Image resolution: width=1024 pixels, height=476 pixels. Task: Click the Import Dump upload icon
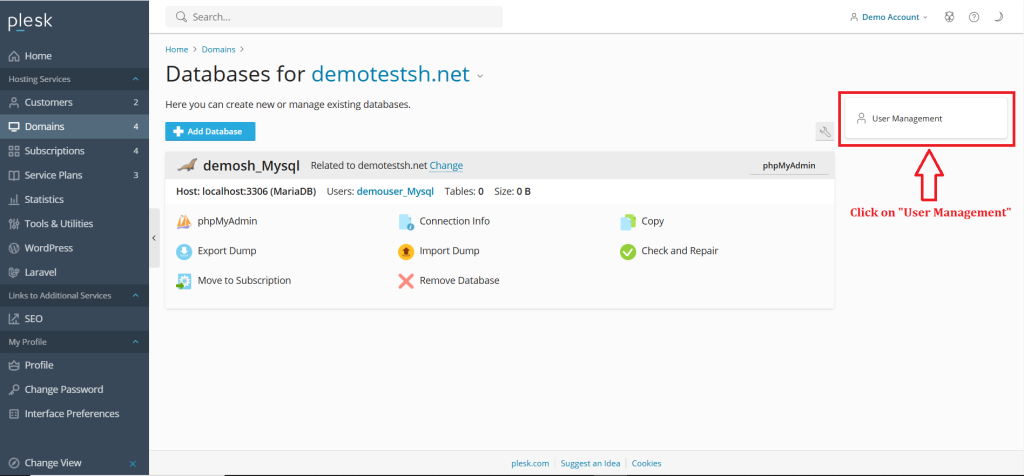[x=406, y=251]
